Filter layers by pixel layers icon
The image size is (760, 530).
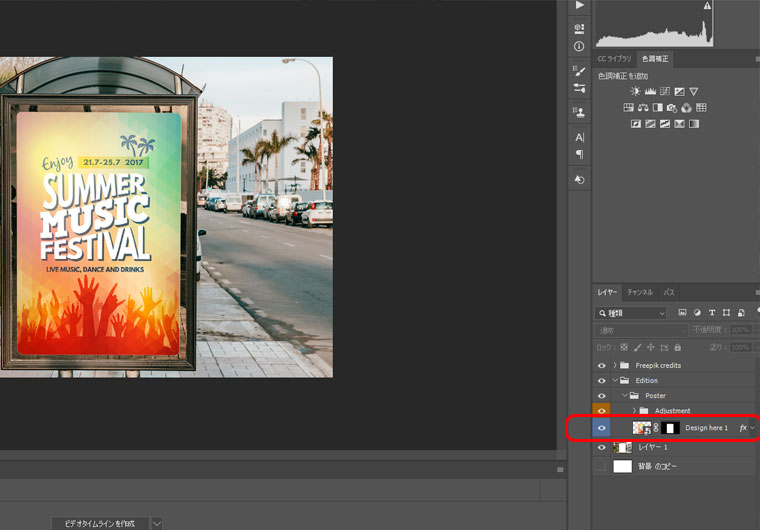[682, 313]
